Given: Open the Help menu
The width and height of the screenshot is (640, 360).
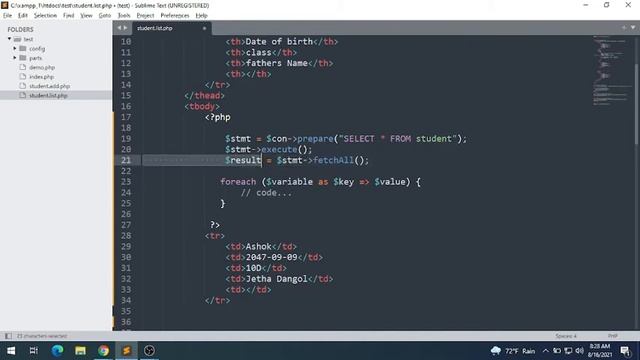Looking at the screenshot, I should point(201,16).
